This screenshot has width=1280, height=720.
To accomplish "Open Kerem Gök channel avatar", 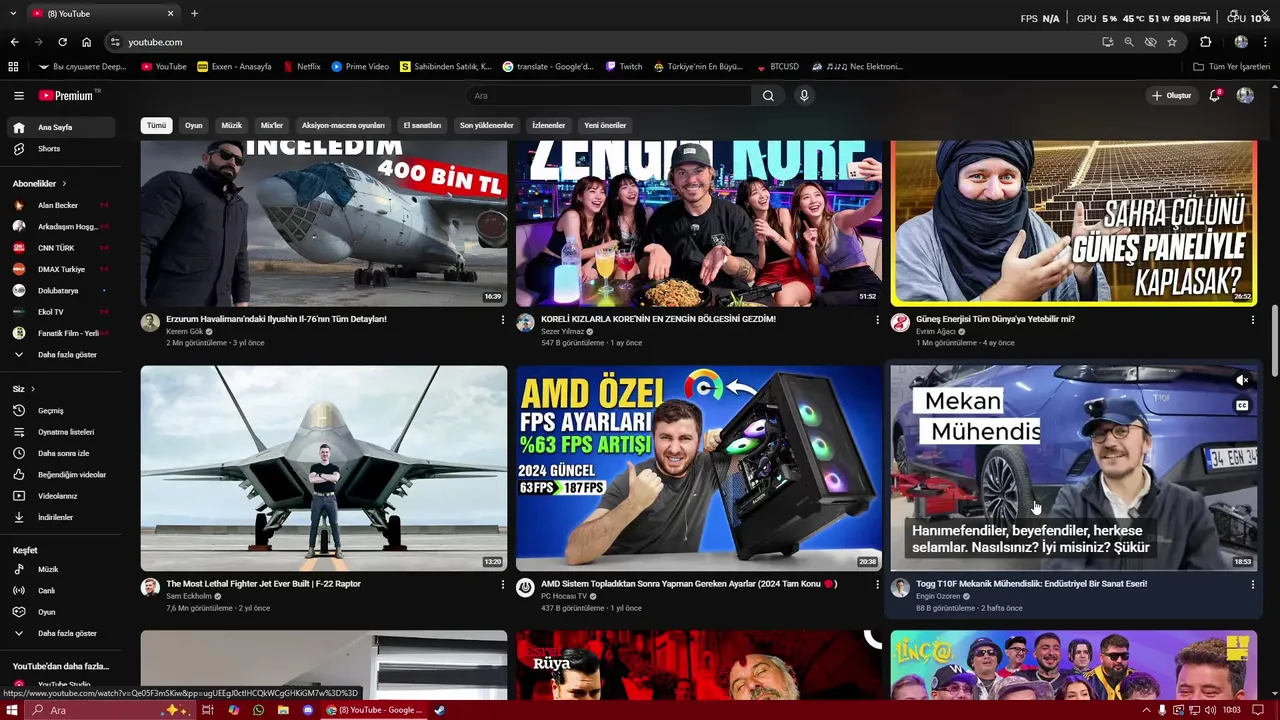I will click(150, 322).
